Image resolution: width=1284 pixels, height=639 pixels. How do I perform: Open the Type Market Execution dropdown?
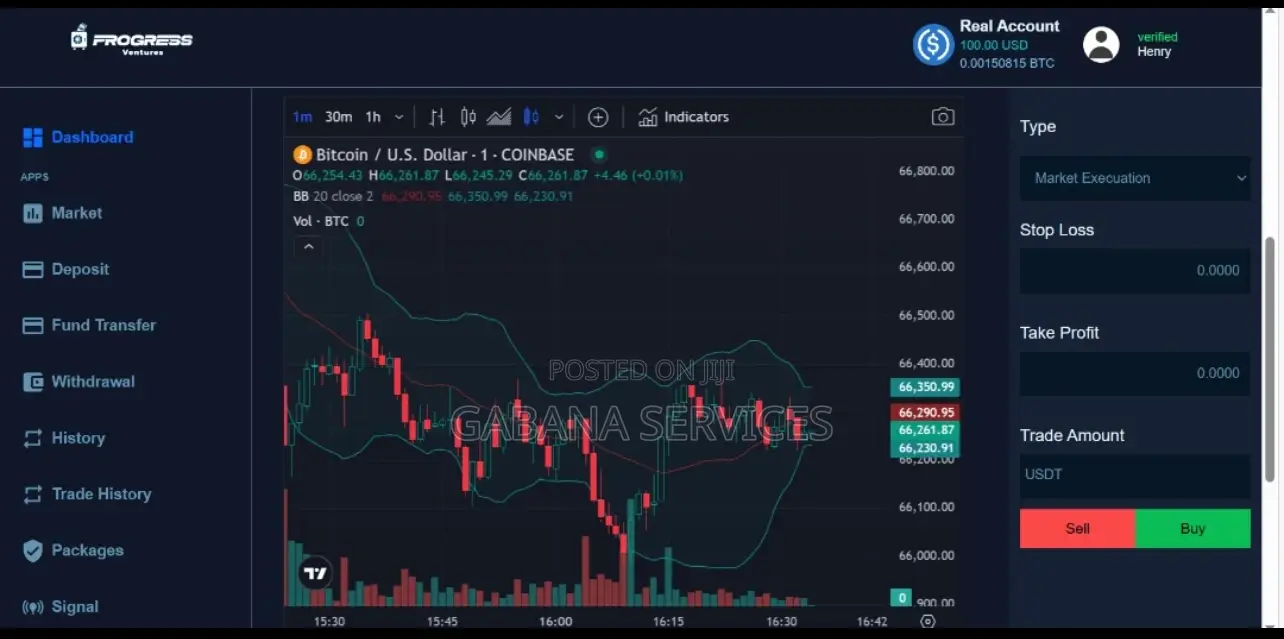point(1135,178)
